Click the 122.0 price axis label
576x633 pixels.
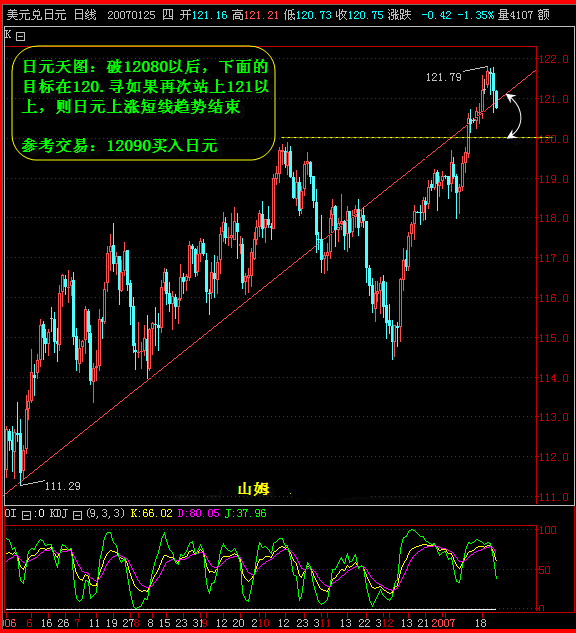[x=553, y=59]
